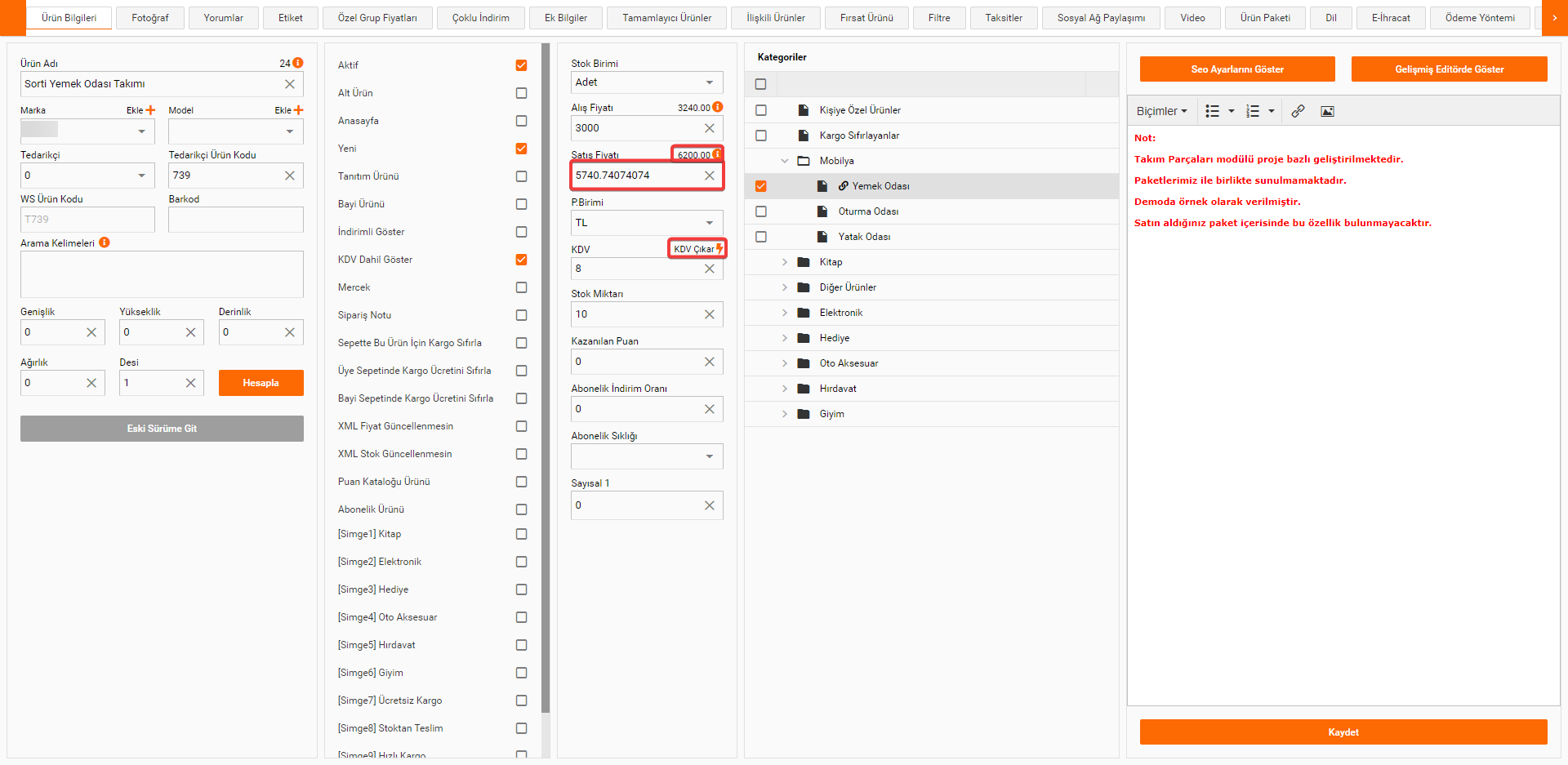Check the Kargo Sıfırlayanlar category
This screenshot has height=765, width=1568.
click(x=761, y=136)
